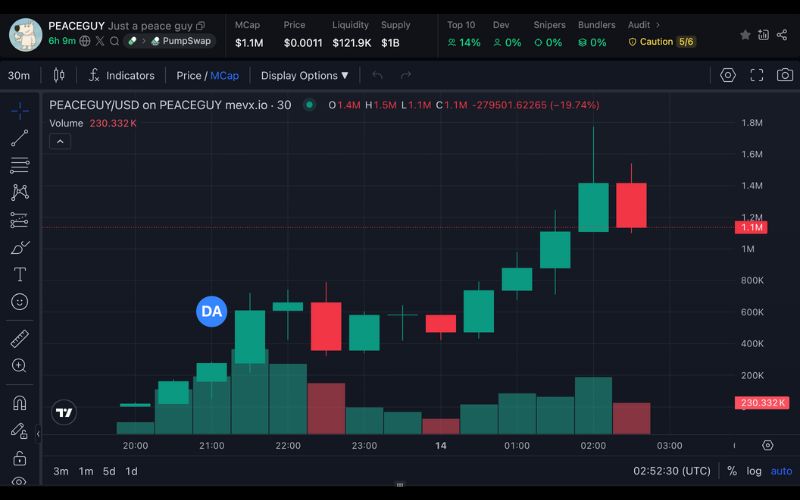Select the 5d date range
The image size is (800, 500).
click(109, 471)
